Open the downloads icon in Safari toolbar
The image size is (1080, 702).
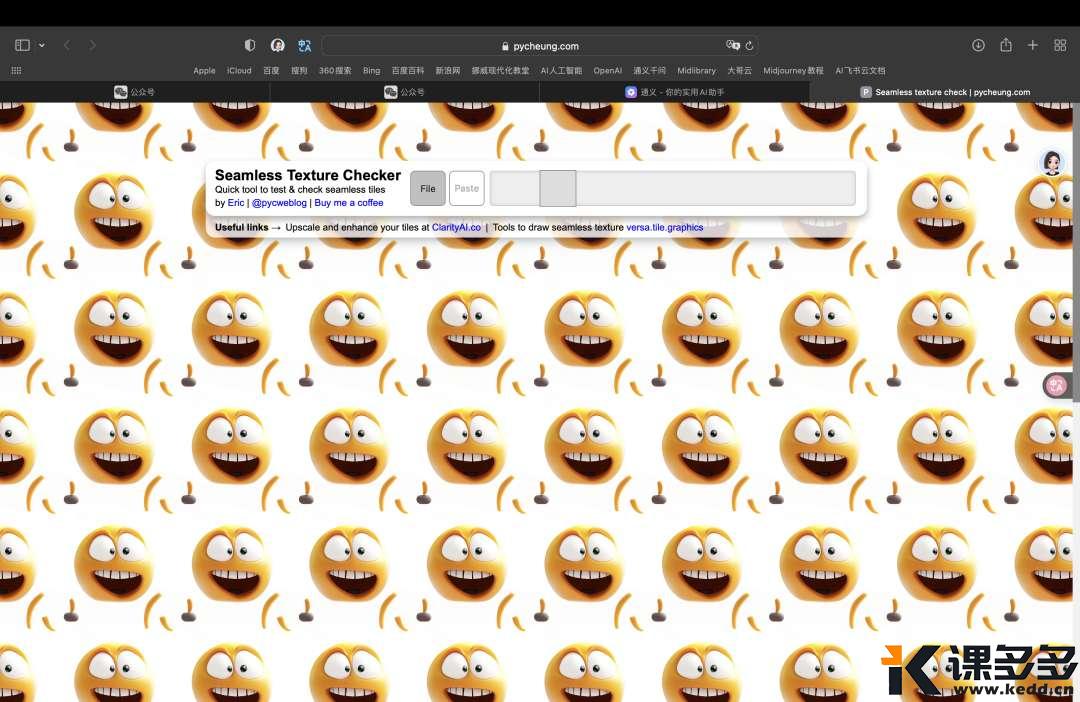pyautogui.click(x=978, y=45)
